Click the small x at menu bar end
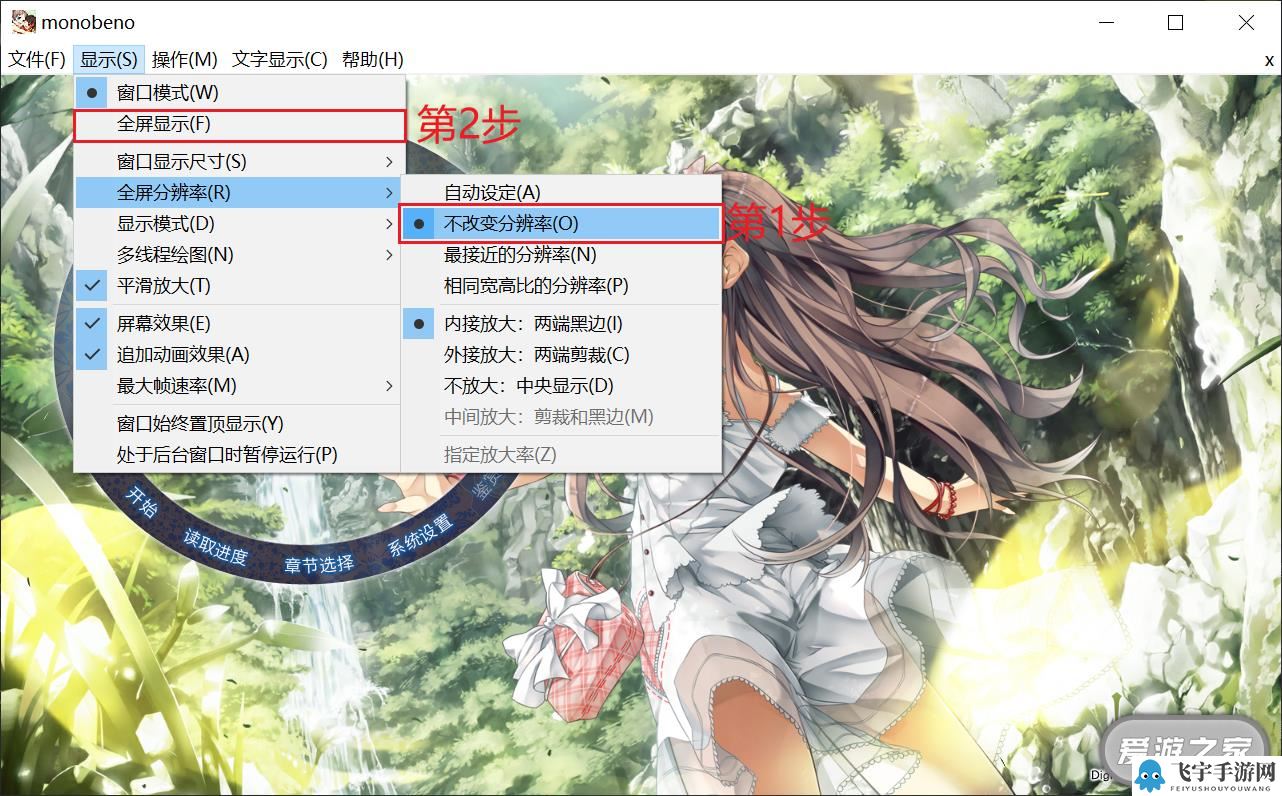The image size is (1282, 796). pyautogui.click(x=1269, y=60)
